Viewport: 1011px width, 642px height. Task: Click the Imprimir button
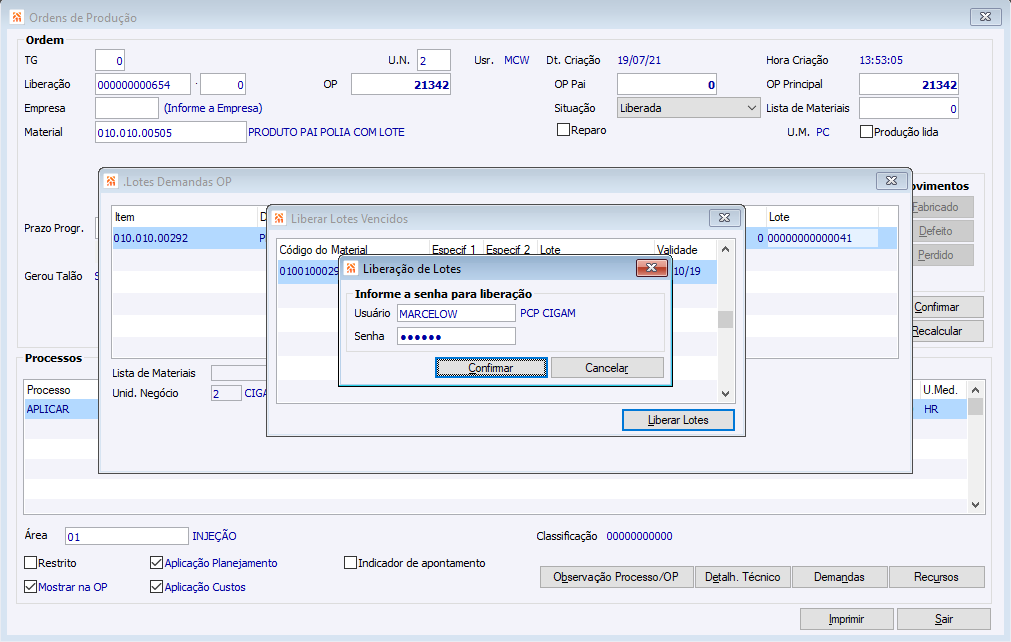(x=847, y=619)
